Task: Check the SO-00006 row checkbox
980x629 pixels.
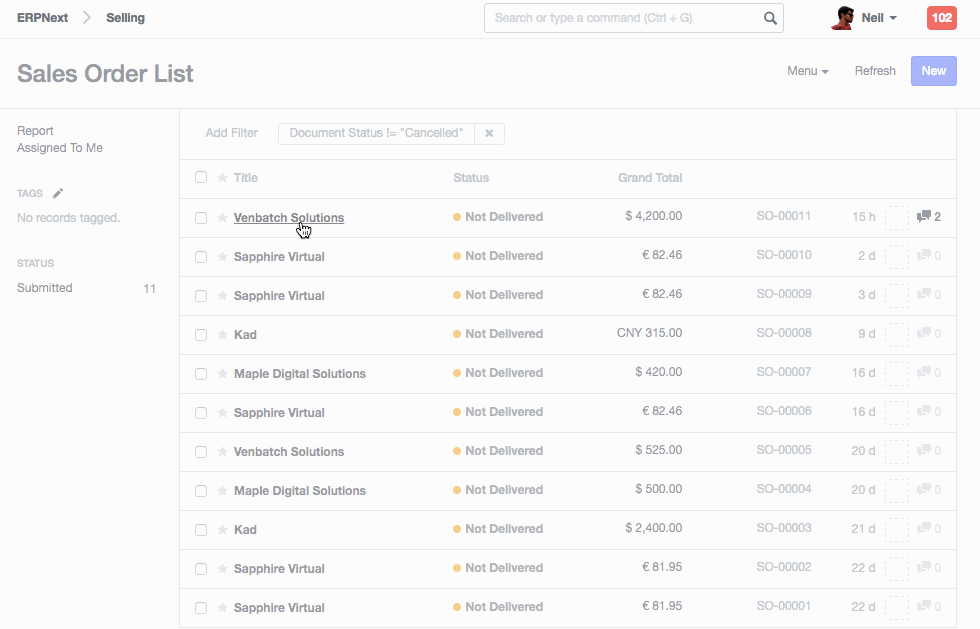Action: point(201,413)
